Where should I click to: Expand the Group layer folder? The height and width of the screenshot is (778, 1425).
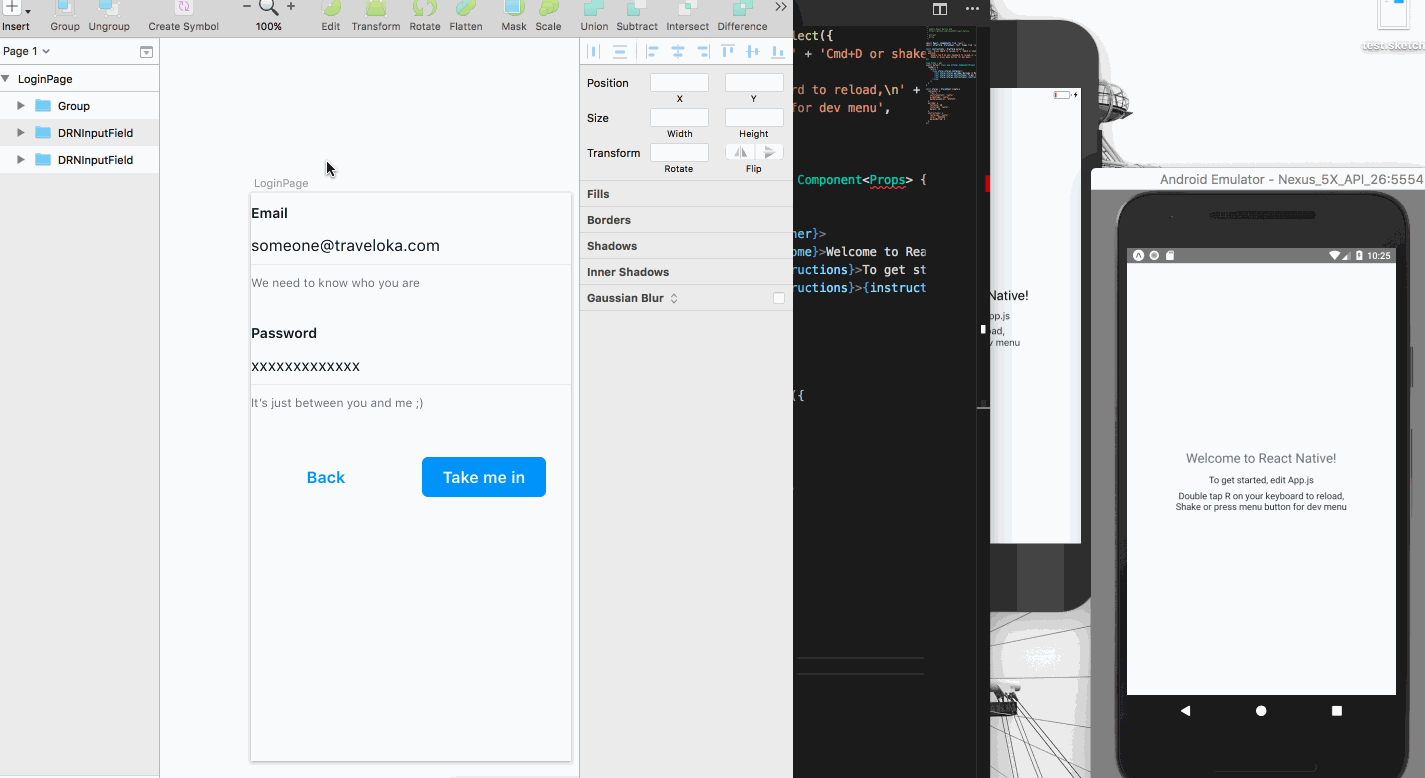[21, 105]
